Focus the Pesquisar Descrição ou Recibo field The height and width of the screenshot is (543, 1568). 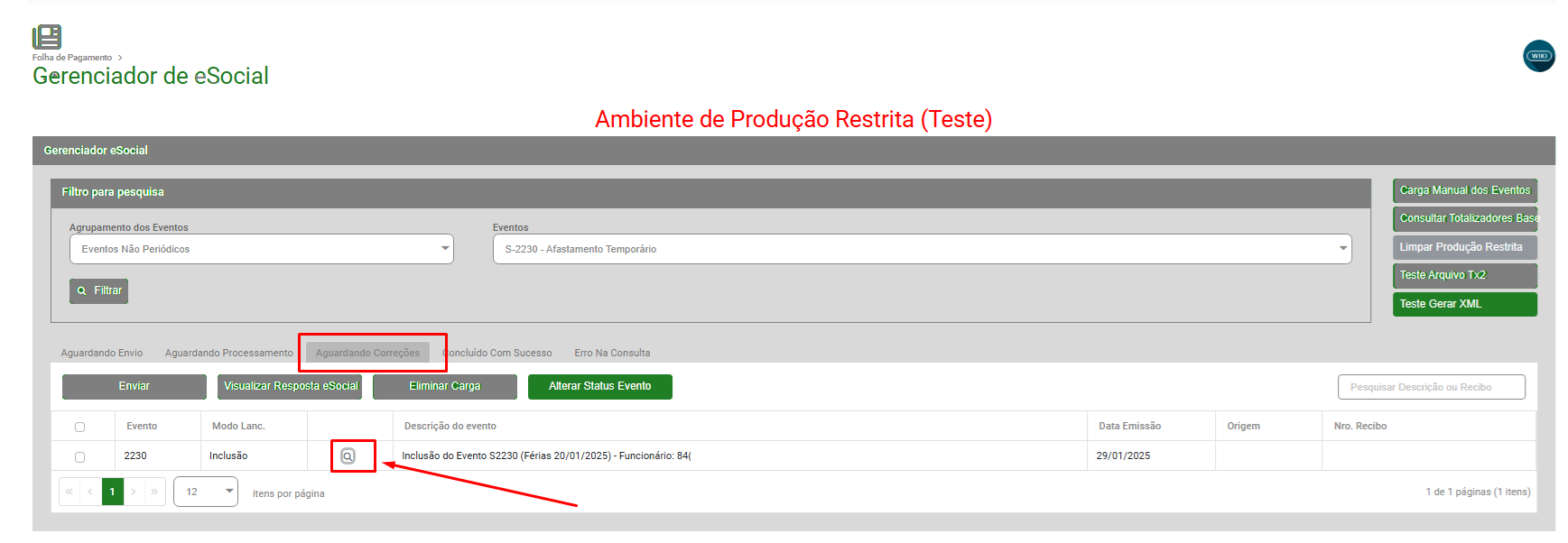[x=1432, y=387]
